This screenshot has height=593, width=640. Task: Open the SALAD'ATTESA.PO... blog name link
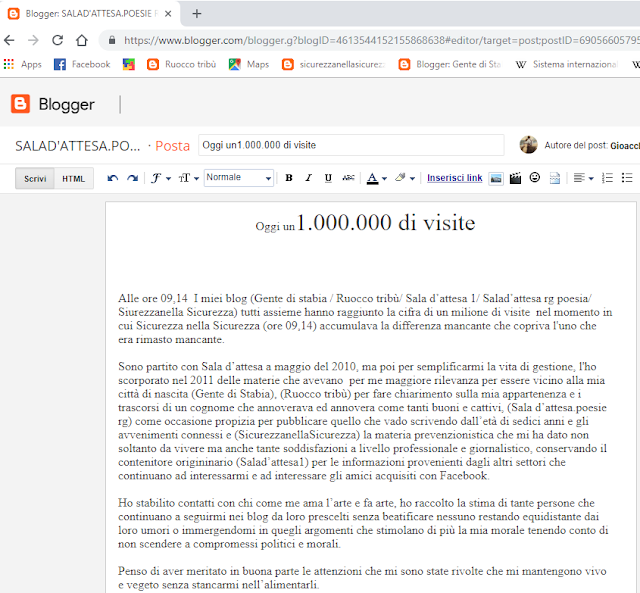[x=78, y=146]
